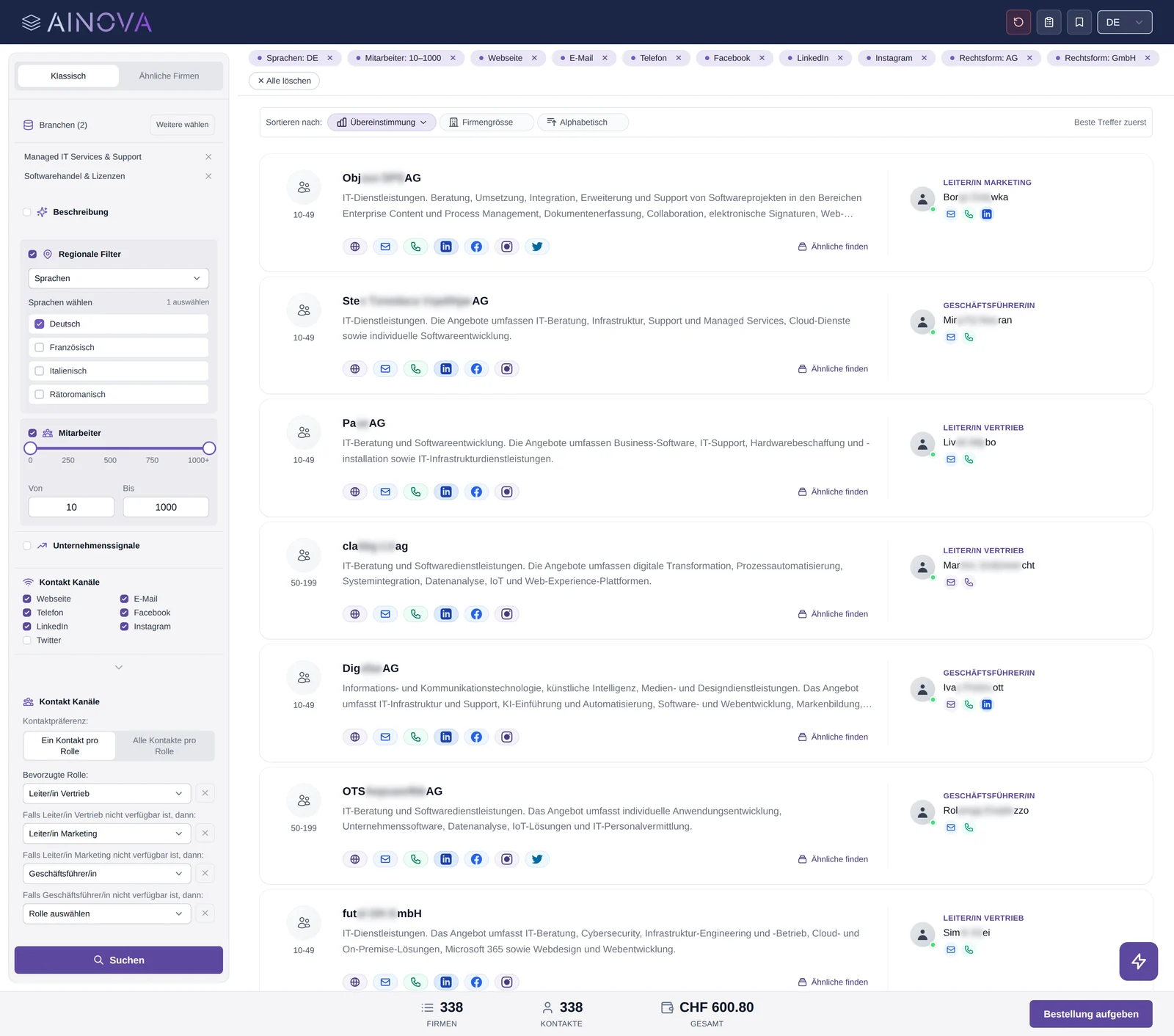Enable the Beschreibung checkbox
This screenshot has width=1174, height=1036.
(27, 212)
